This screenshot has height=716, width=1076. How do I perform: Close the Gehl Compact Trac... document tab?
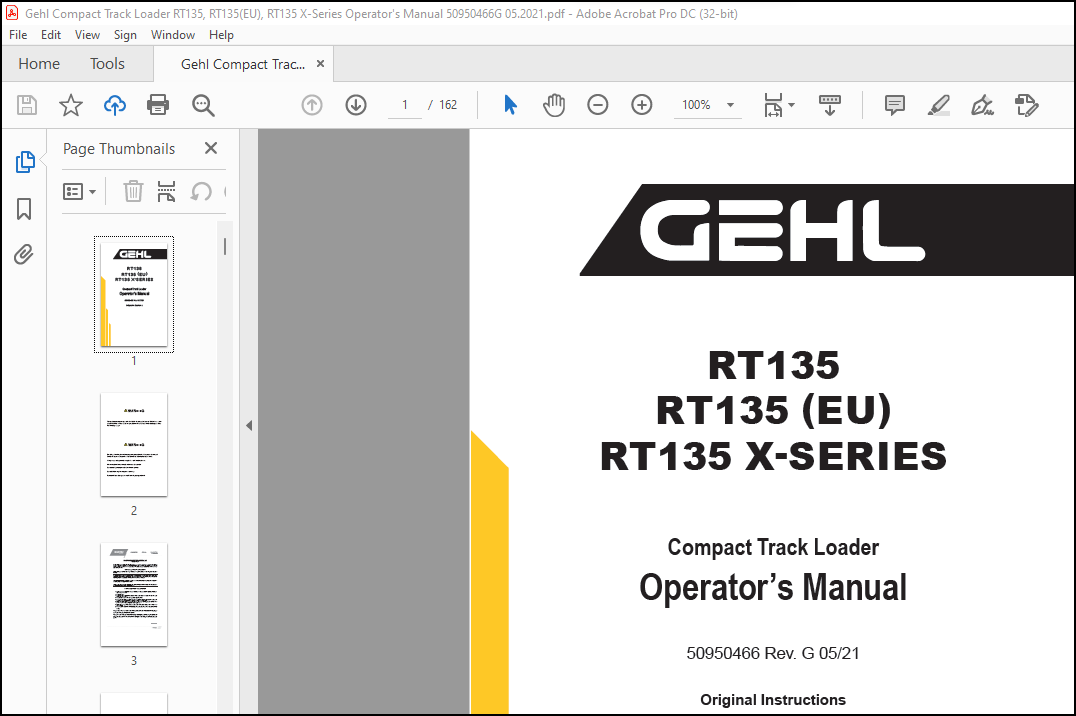tap(320, 63)
